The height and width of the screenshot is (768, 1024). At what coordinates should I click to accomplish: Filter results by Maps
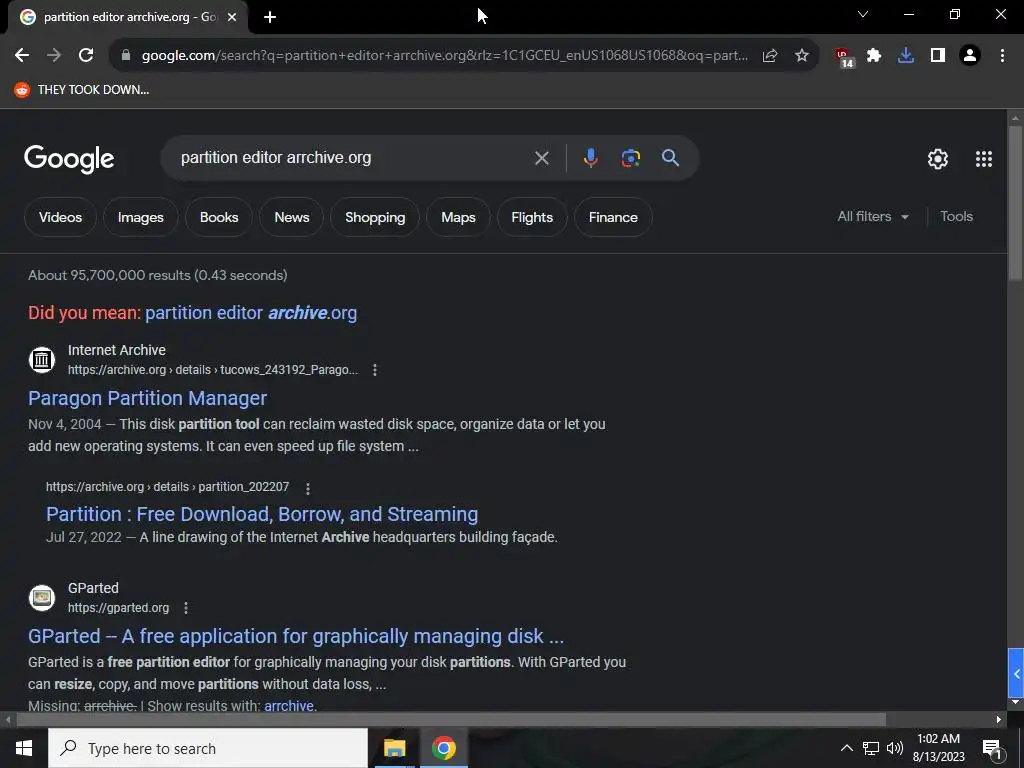(x=458, y=217)
